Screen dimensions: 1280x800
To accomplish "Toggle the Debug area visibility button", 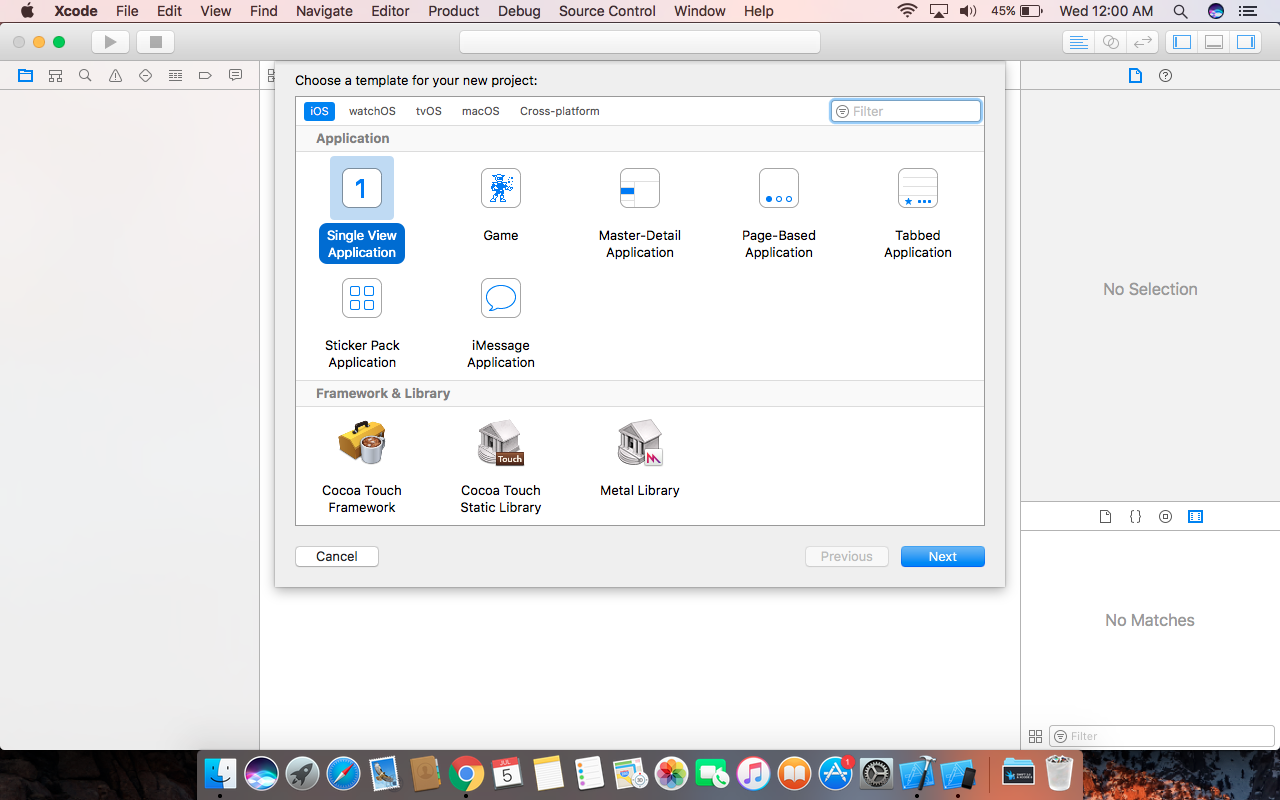I will click(x=1214, y=42).
